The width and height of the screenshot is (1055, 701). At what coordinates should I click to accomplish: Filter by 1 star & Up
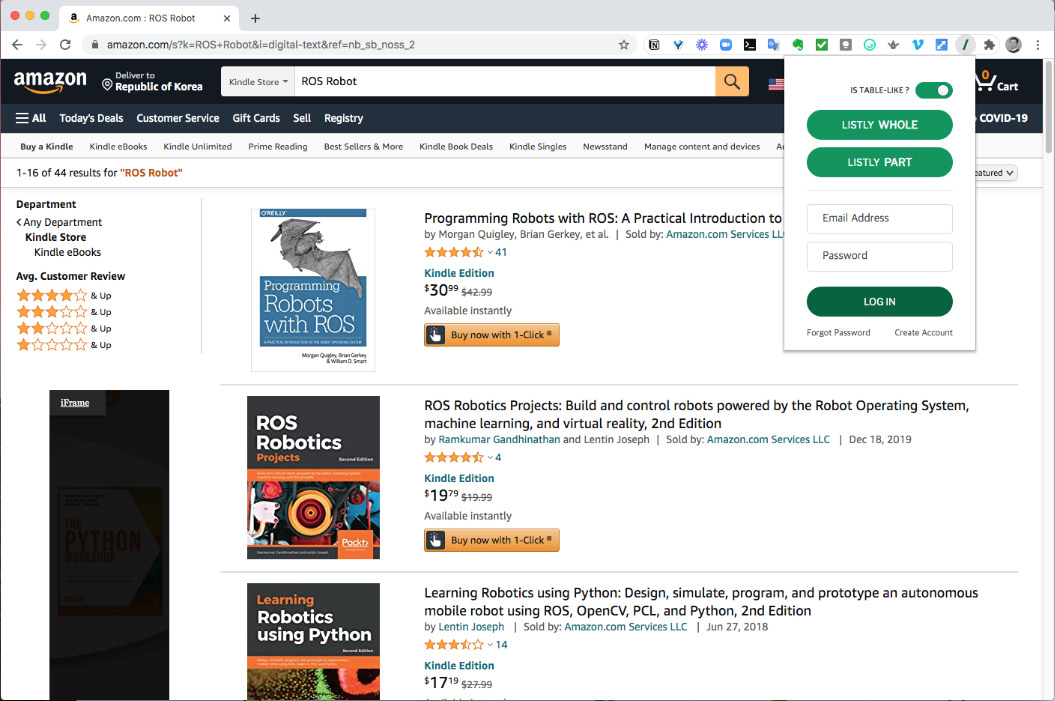click(64, 345)
